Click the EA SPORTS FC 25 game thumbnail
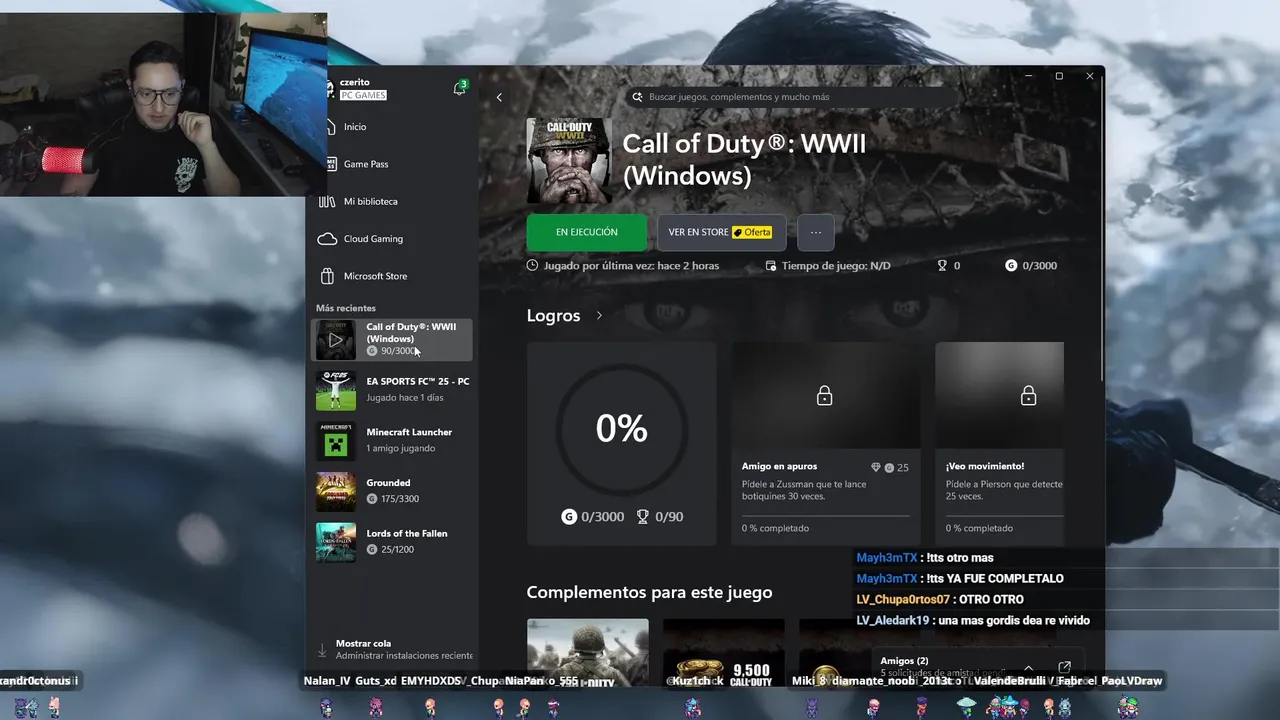This screenshot has width=1280, height=720. point(336,390)
